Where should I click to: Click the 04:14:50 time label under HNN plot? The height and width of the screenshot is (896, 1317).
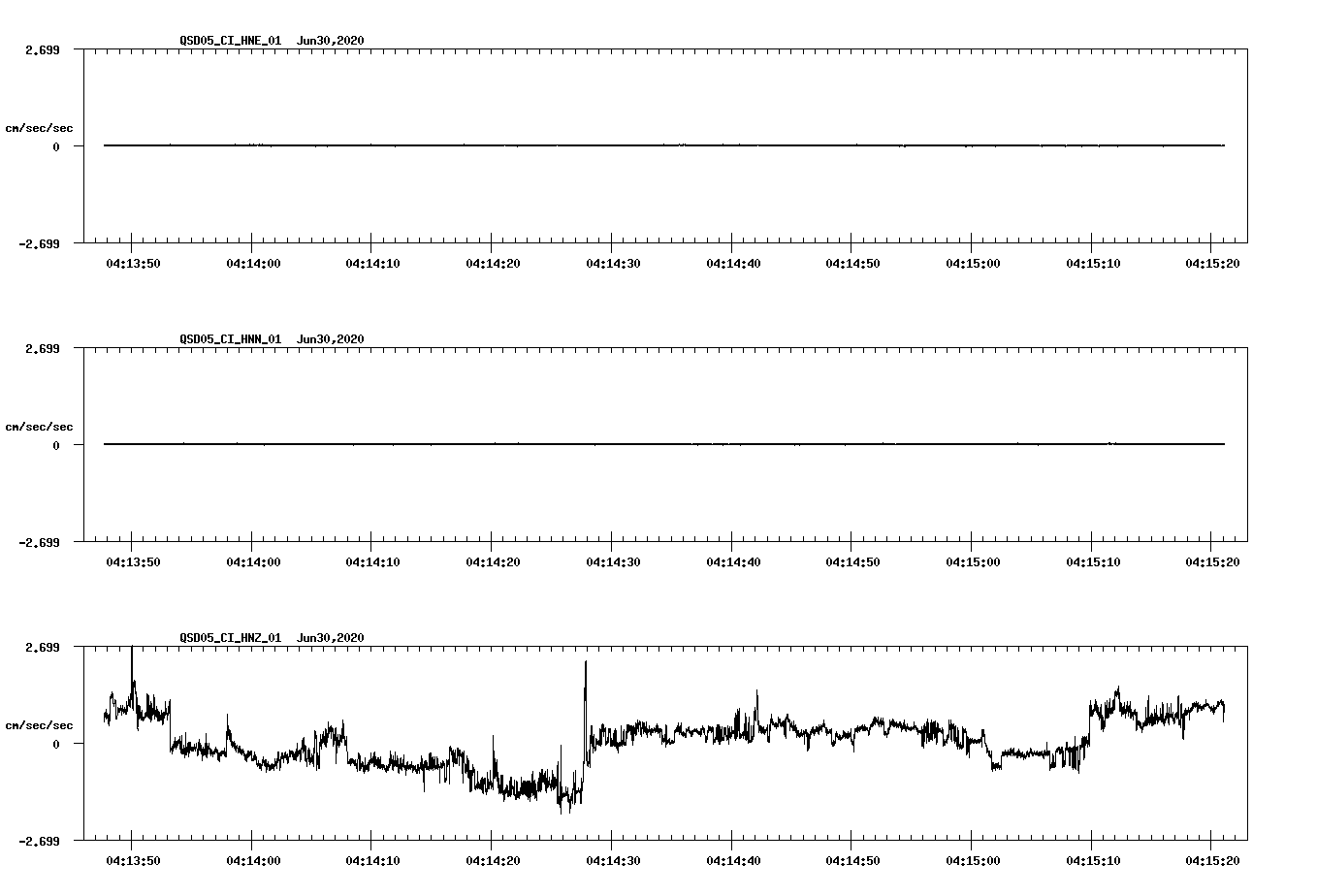tap(852, 561)
